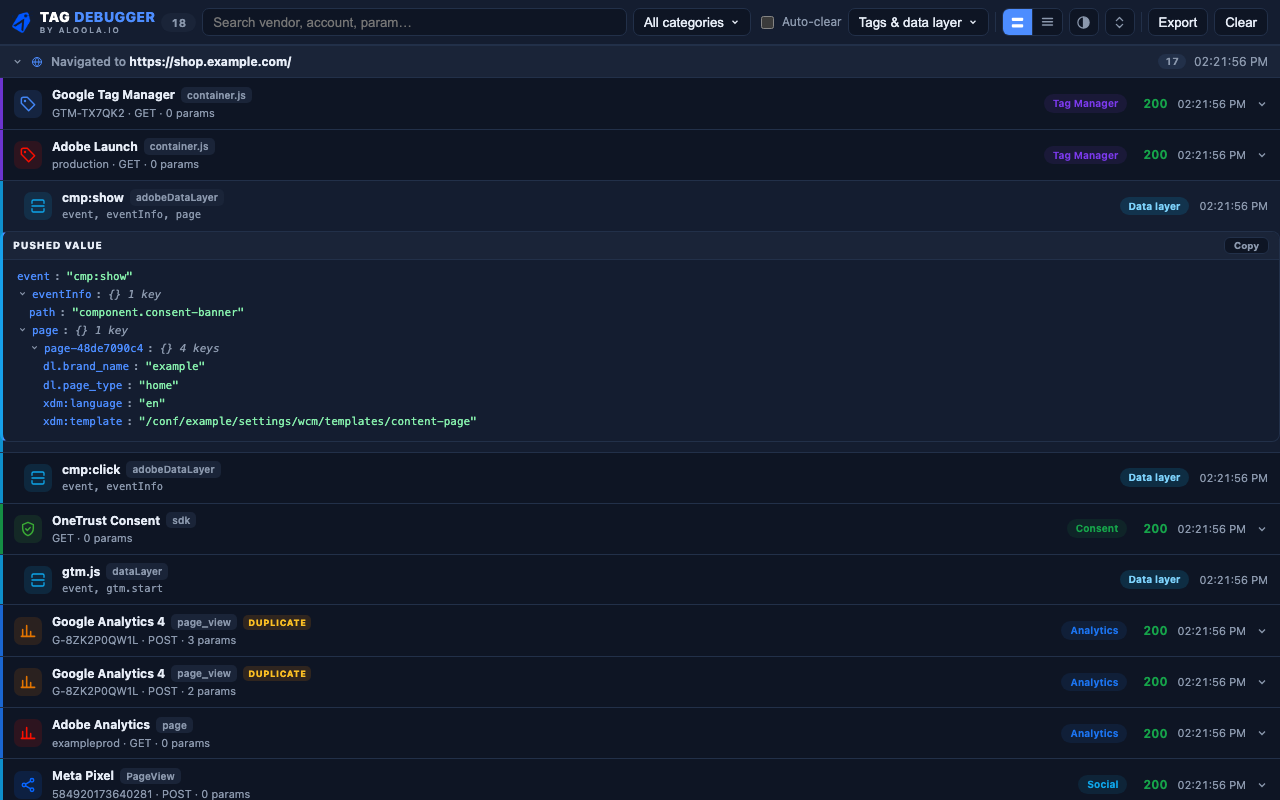Screen dimensions: 1280x800
Task: Click the Adobe Analytics title
Action: 101,724
